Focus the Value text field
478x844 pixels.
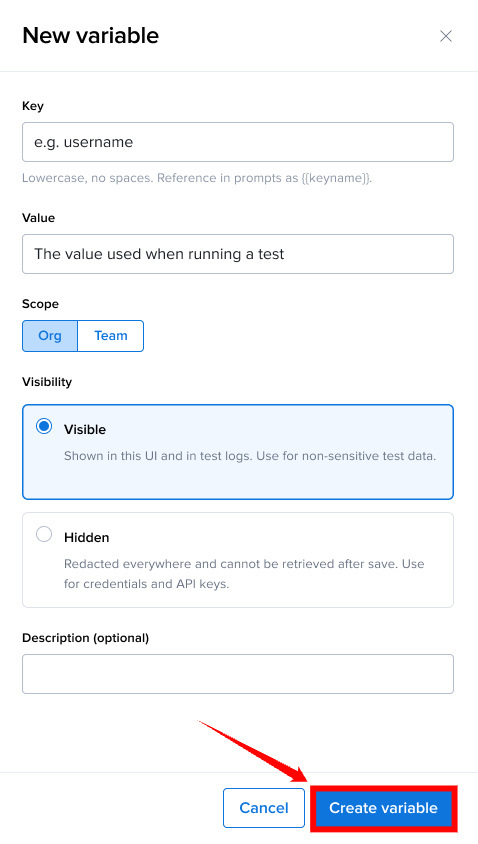coord(238,254)
